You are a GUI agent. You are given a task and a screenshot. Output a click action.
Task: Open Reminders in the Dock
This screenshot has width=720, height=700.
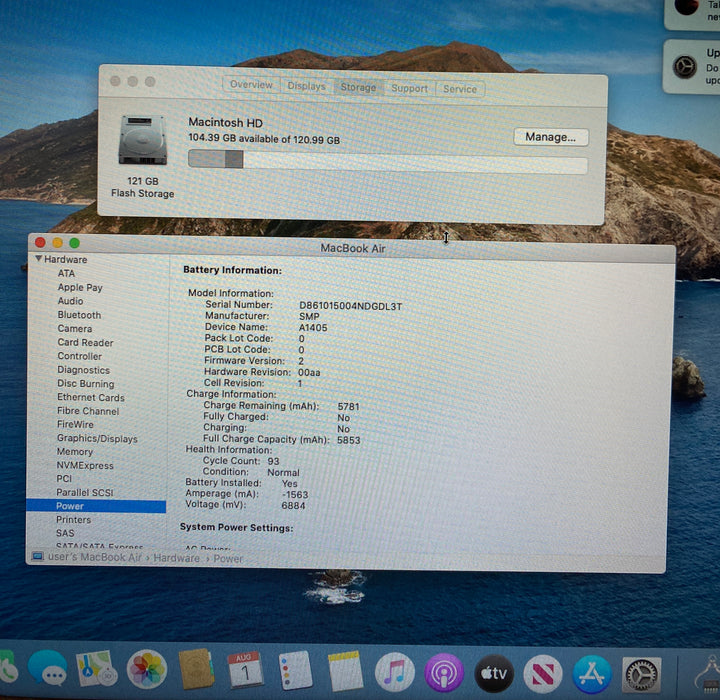(x=295, y=670)
